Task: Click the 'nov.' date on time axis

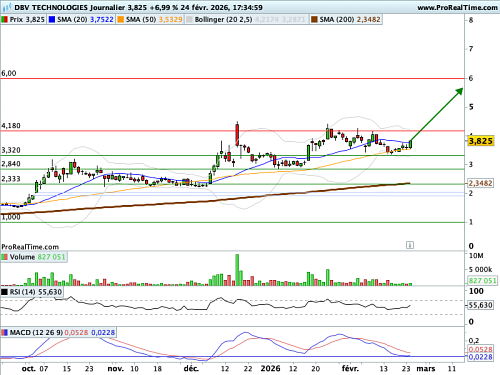Action: (x=116, y=369)
